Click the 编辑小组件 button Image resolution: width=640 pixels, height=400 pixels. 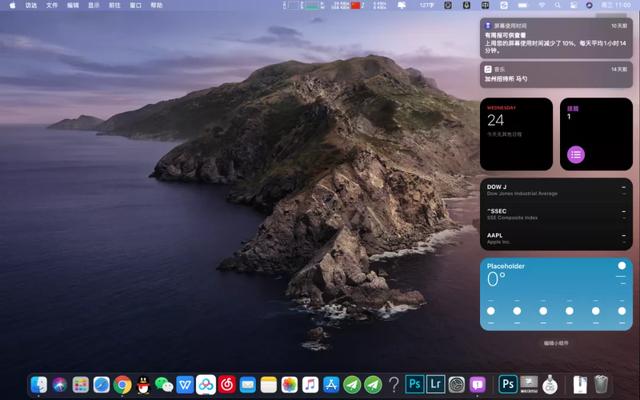[556, 343]
